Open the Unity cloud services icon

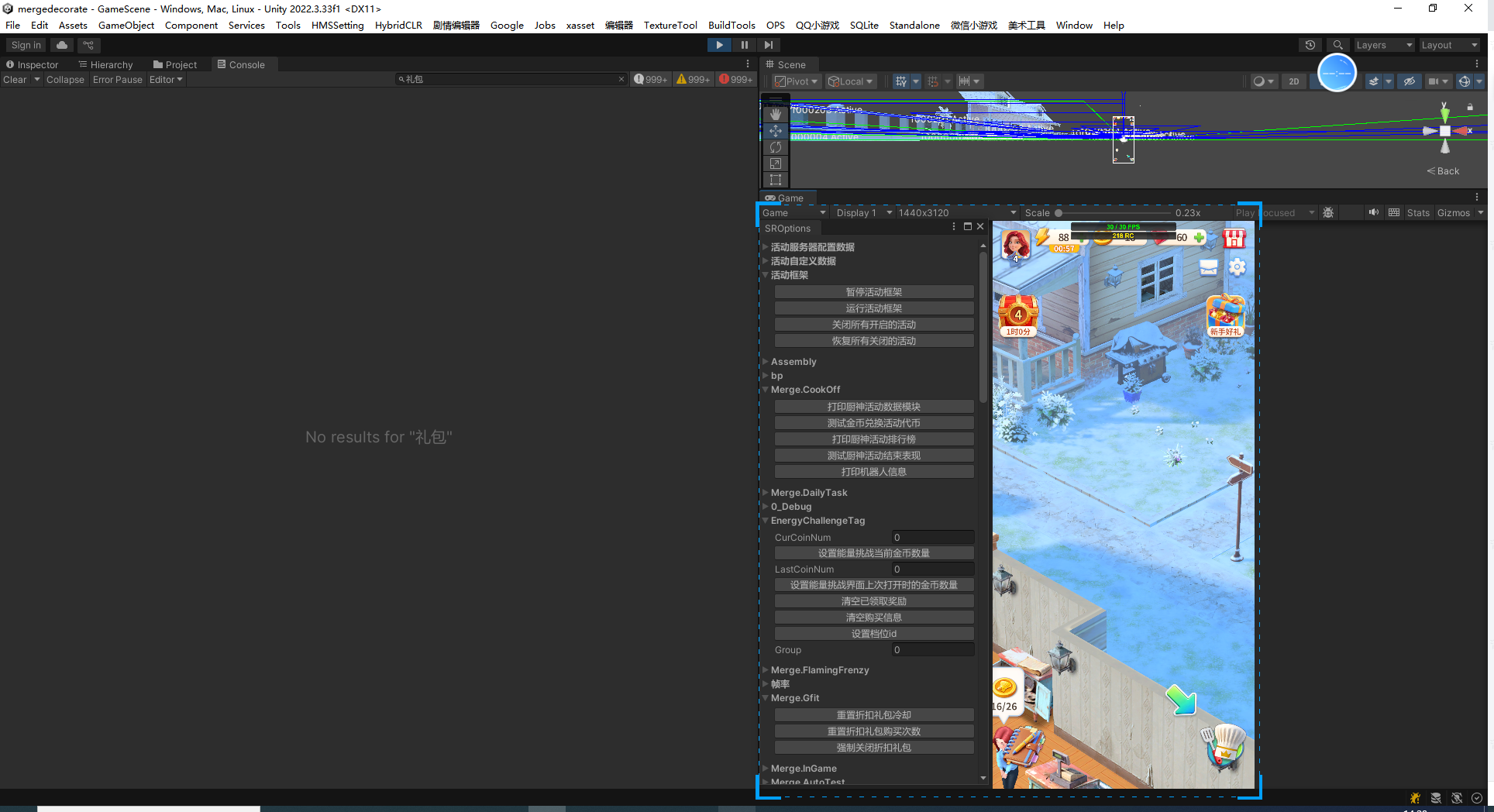click(x=62, y=45)
